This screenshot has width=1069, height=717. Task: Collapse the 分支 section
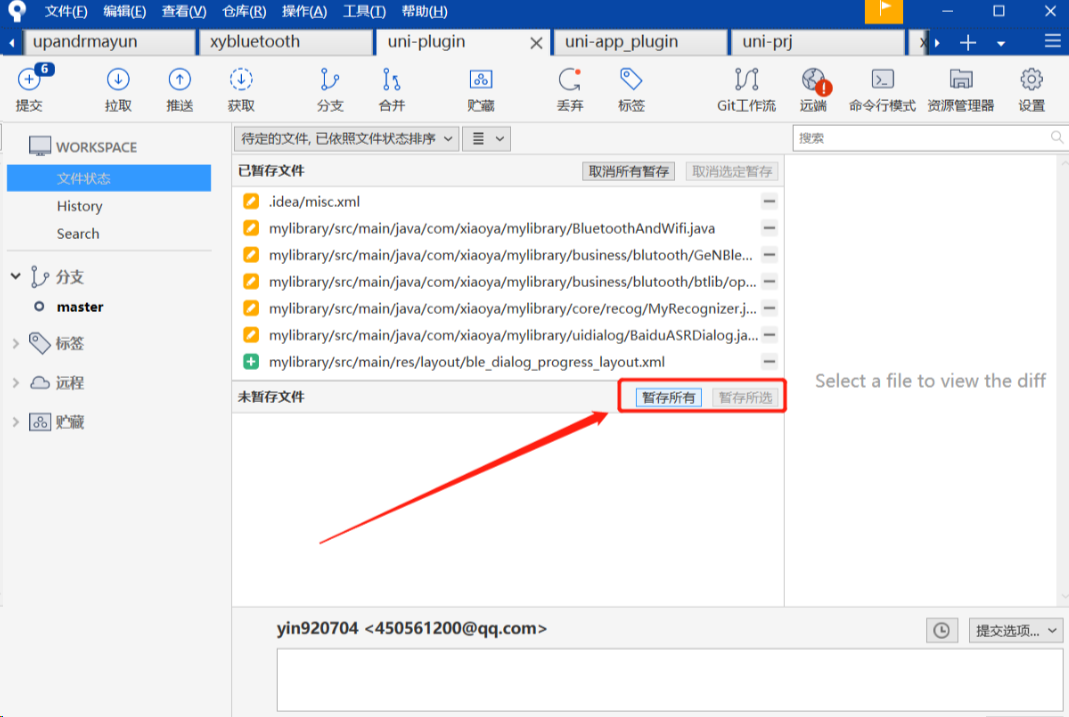16,276
